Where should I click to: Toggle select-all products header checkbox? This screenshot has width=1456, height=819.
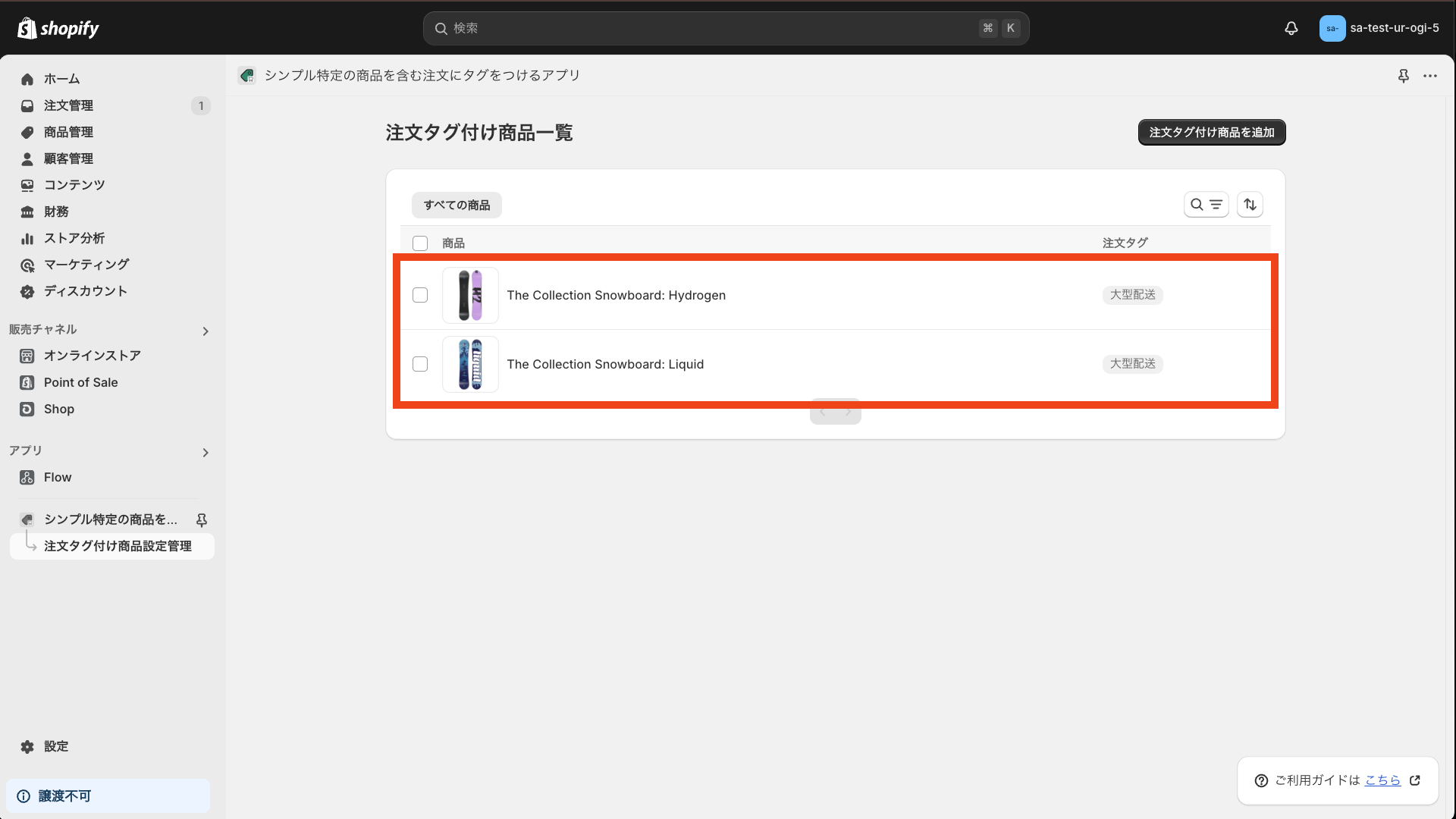click(420, 243)
